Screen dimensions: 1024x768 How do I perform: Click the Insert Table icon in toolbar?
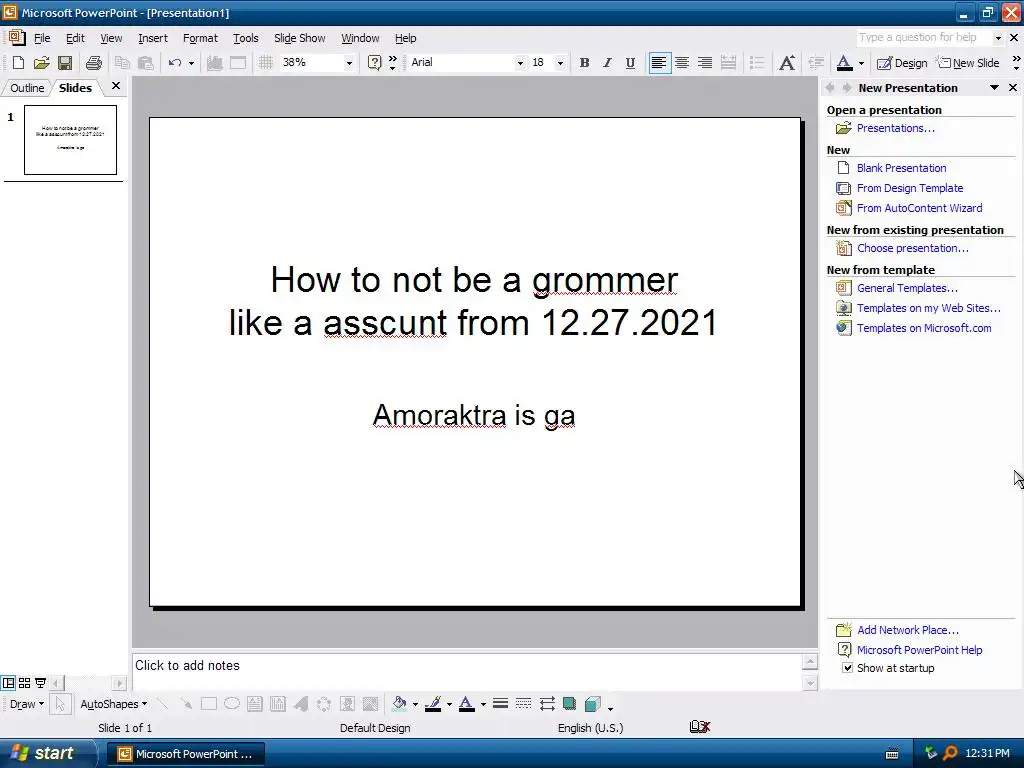coord(238,63)
